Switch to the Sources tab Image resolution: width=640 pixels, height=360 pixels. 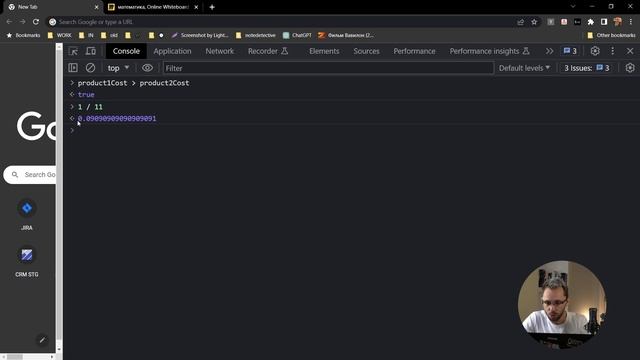tap(367, 51)
